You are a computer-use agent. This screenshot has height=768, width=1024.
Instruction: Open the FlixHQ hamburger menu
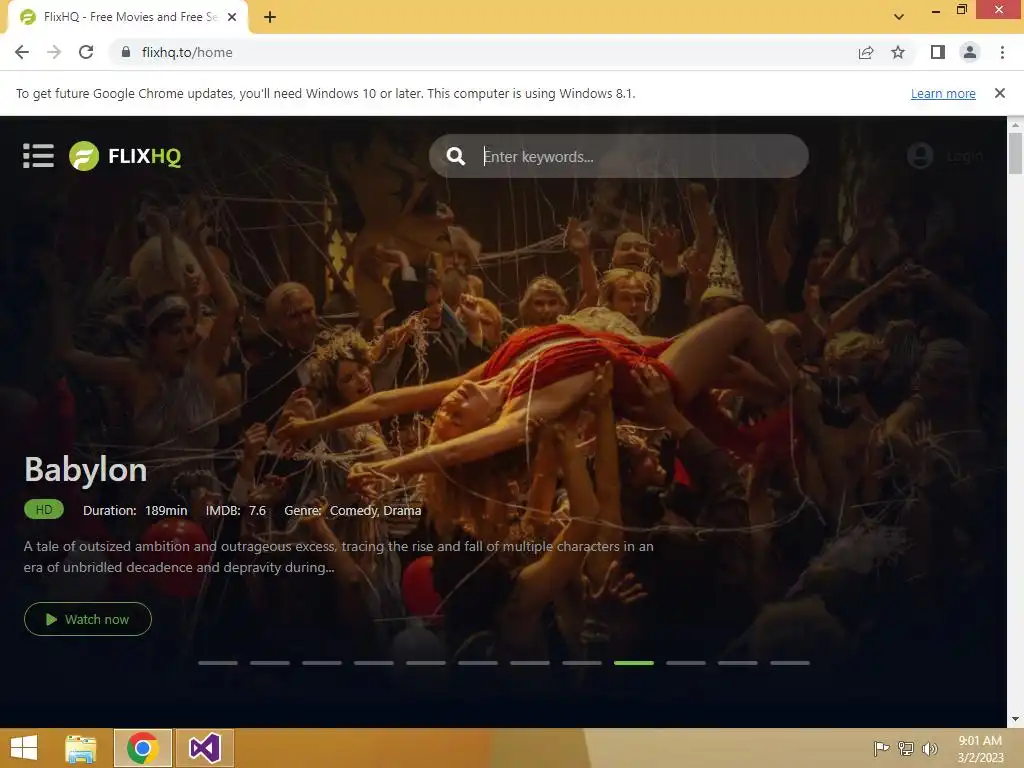39,156
